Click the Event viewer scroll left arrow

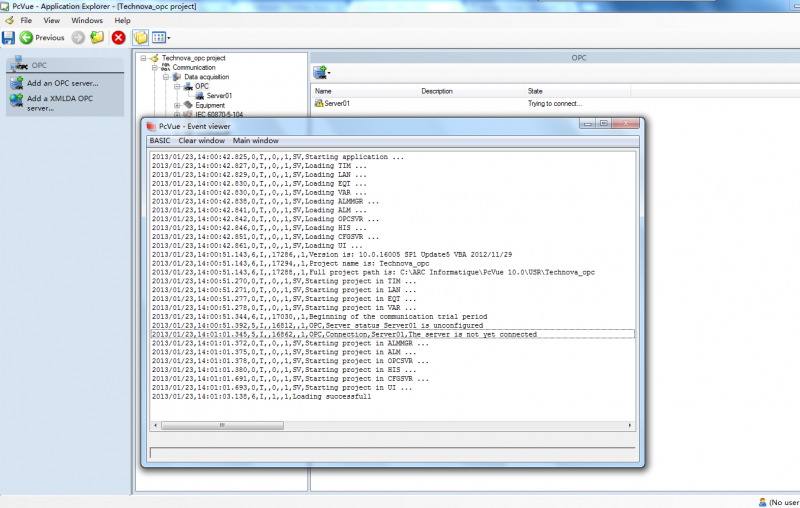coord(156,425)
